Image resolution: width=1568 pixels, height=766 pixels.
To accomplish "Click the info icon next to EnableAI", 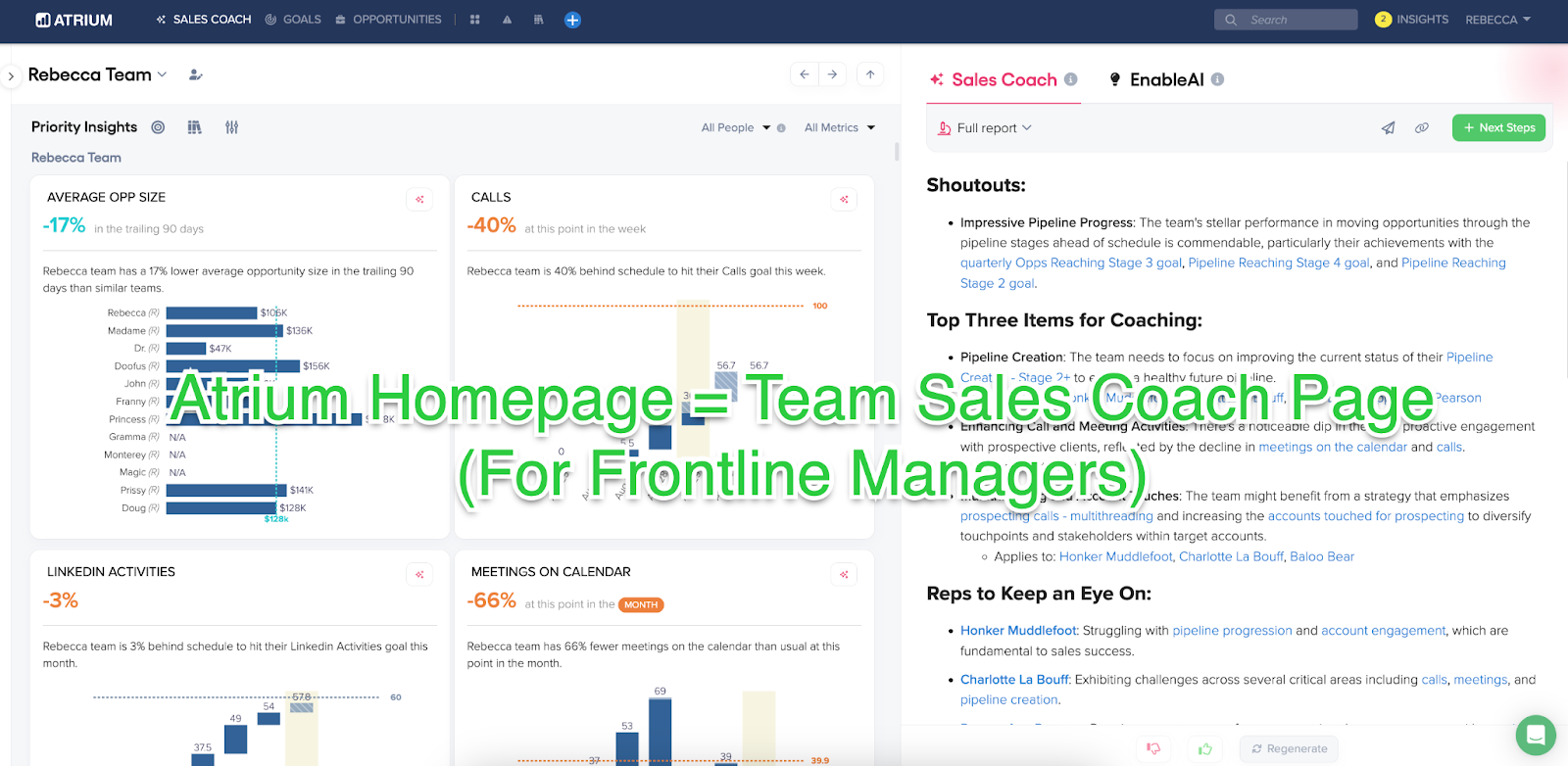I will (1217, 79).
